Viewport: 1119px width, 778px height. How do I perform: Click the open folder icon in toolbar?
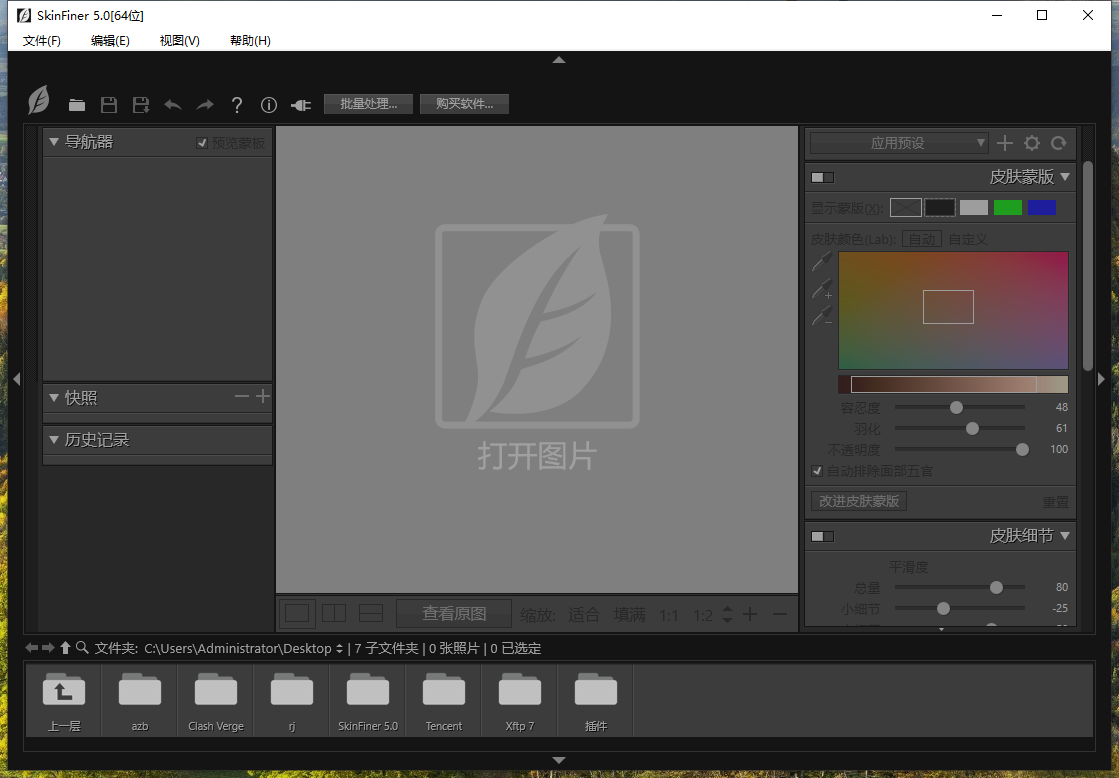point(77,105)
